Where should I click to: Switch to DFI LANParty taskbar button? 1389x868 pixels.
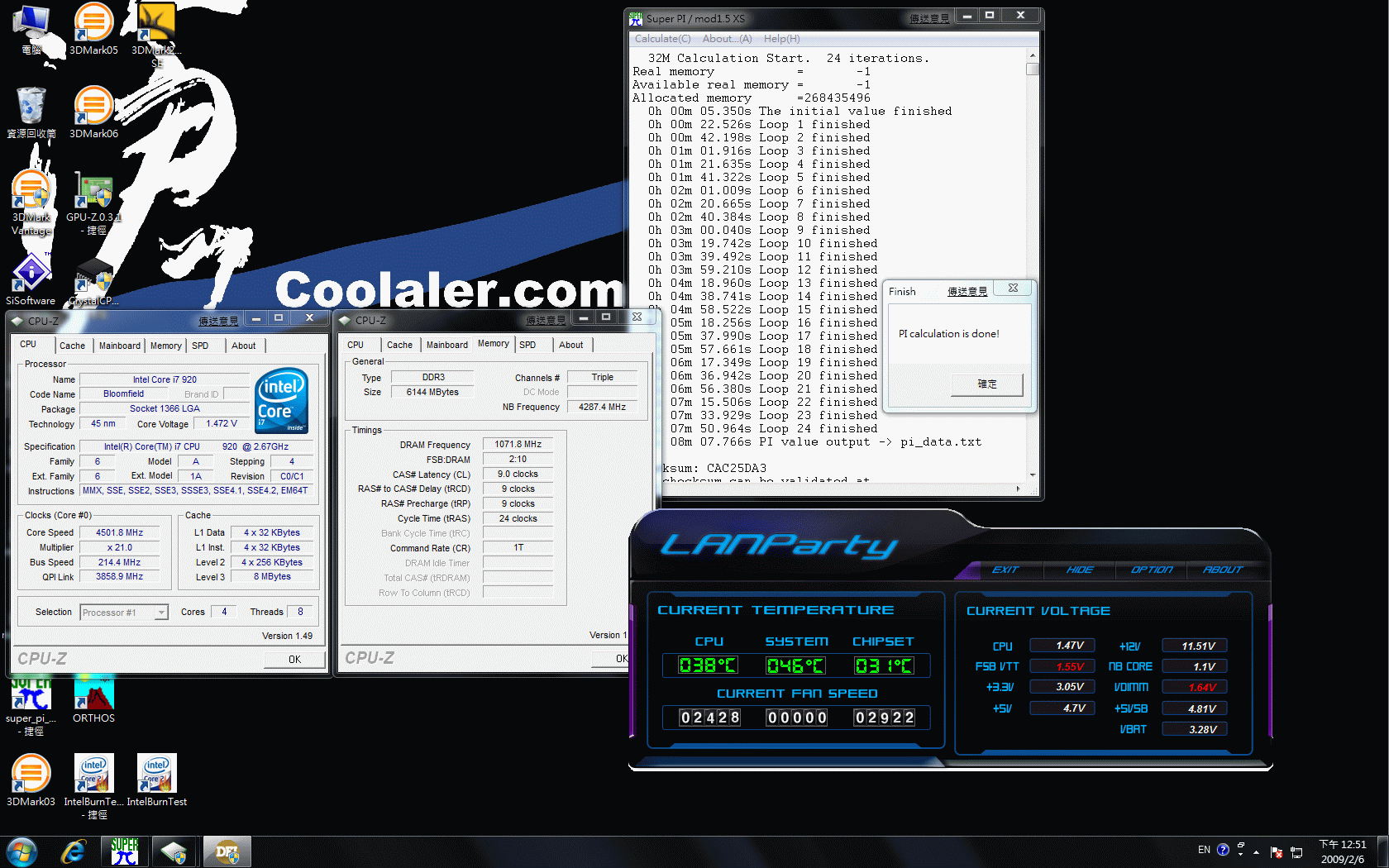tap(227, 851)
